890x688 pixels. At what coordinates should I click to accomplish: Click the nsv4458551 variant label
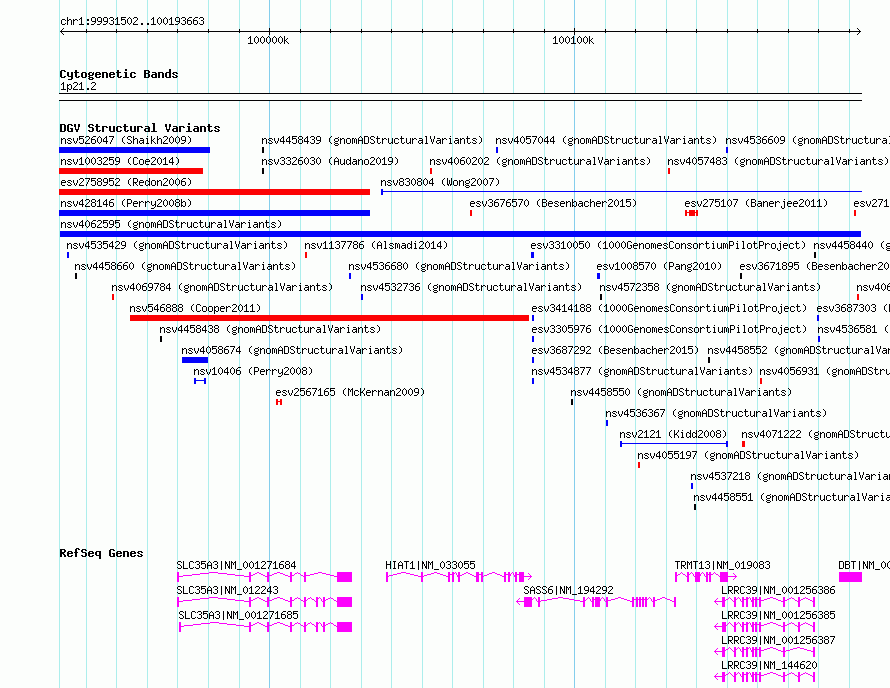pos(791,497)
